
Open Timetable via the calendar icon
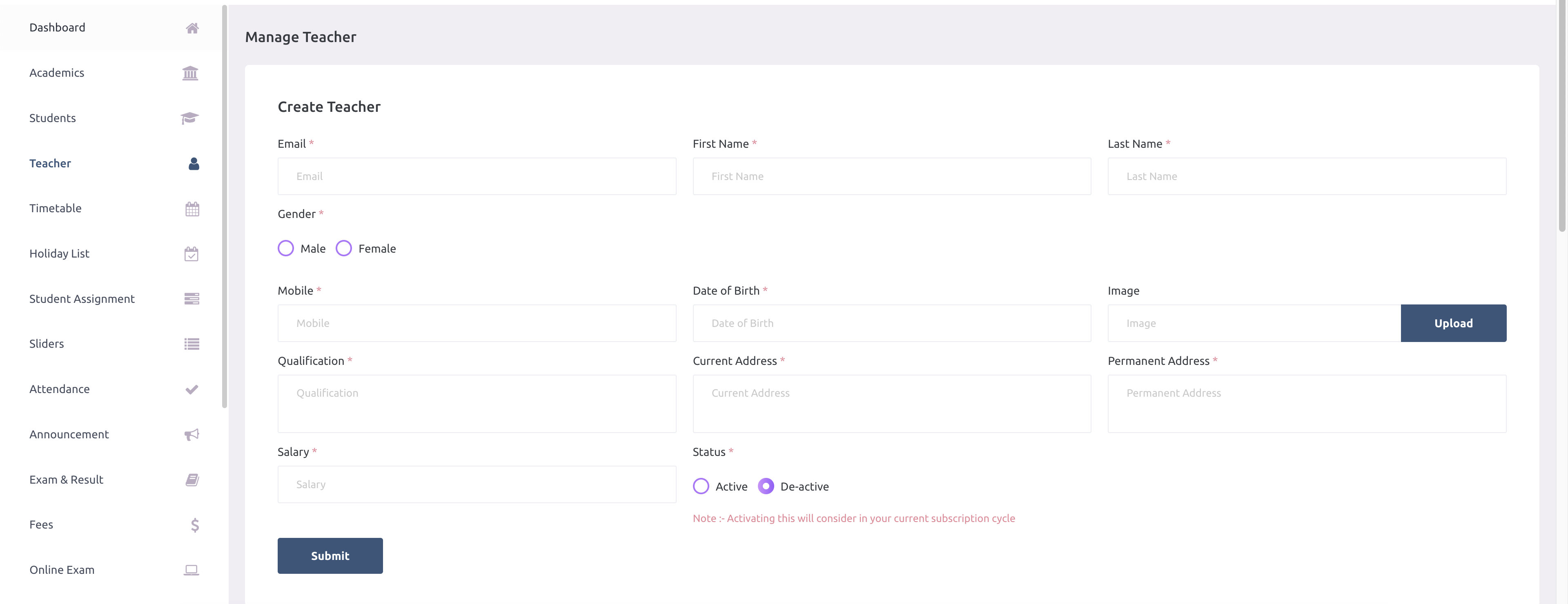(x=192, y=208)
